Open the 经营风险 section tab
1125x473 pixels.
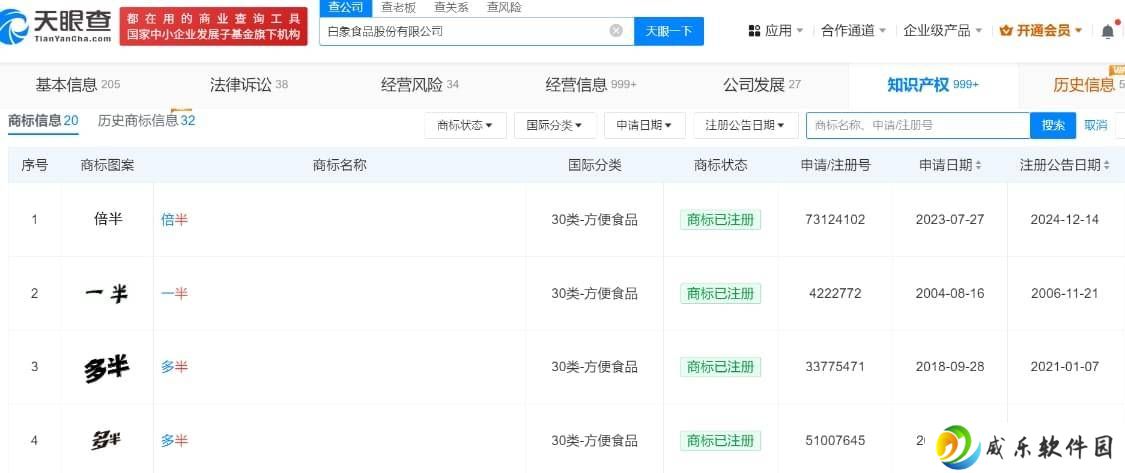pyautogui.click(x=420, y=85)
